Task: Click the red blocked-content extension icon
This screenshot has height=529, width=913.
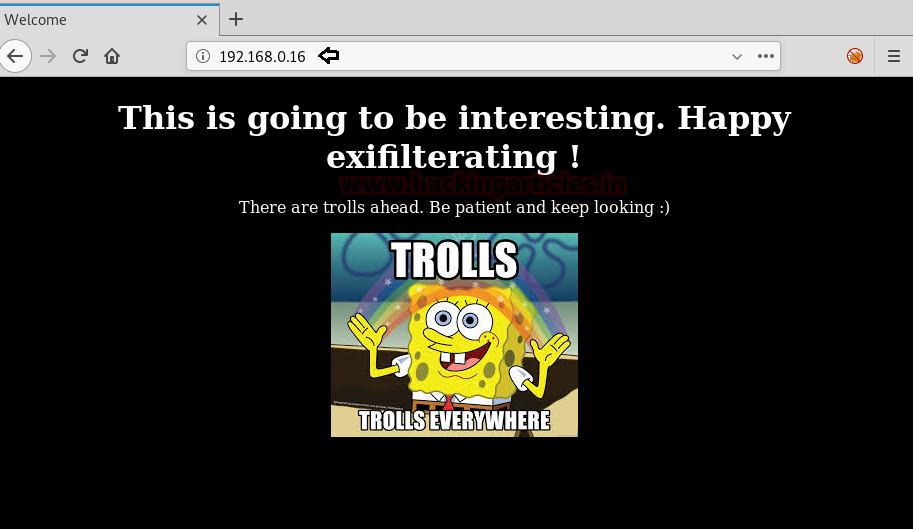Action: coord(855,56)
